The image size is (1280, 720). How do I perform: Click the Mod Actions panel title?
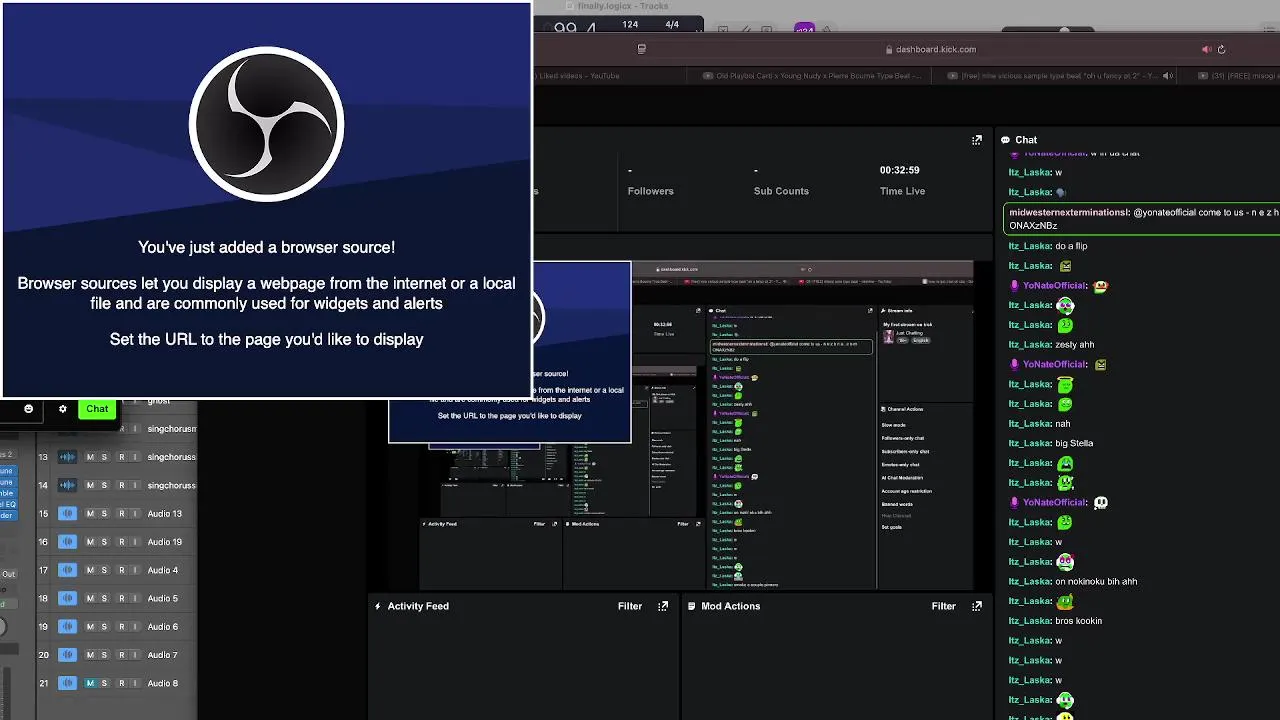(731, 606)
